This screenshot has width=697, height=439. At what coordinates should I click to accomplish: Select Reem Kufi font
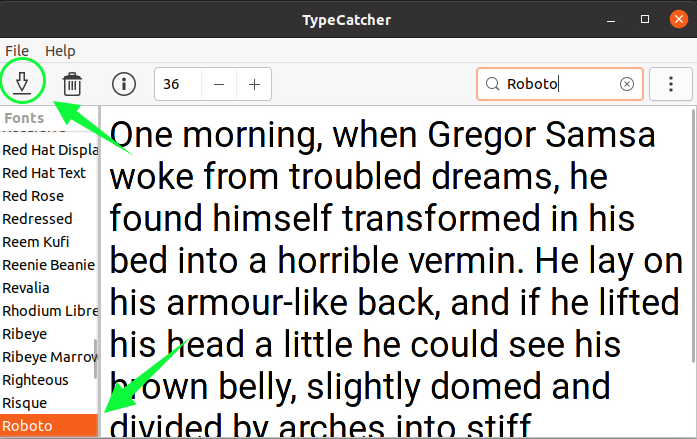[x=35, y=242]
